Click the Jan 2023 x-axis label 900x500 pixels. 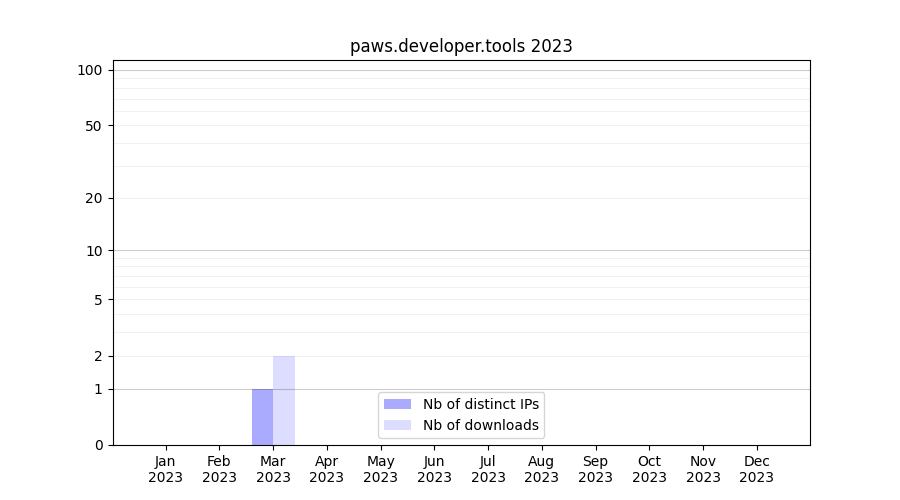coord(166,469)
